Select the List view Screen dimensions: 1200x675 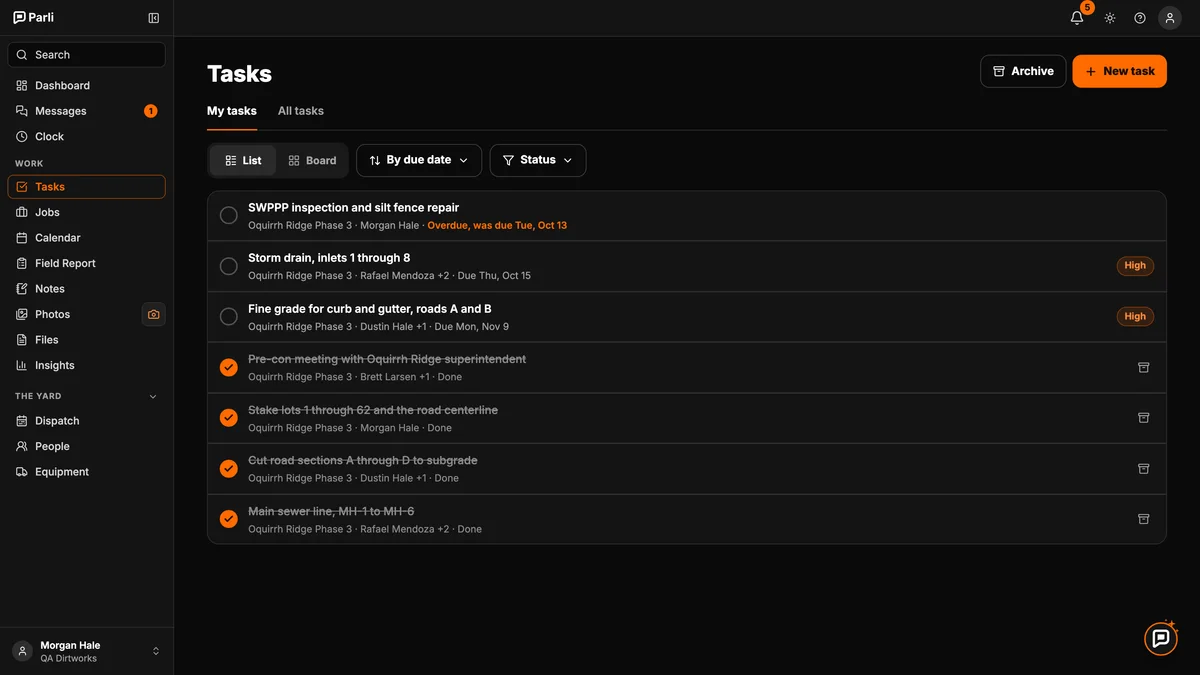243,160
